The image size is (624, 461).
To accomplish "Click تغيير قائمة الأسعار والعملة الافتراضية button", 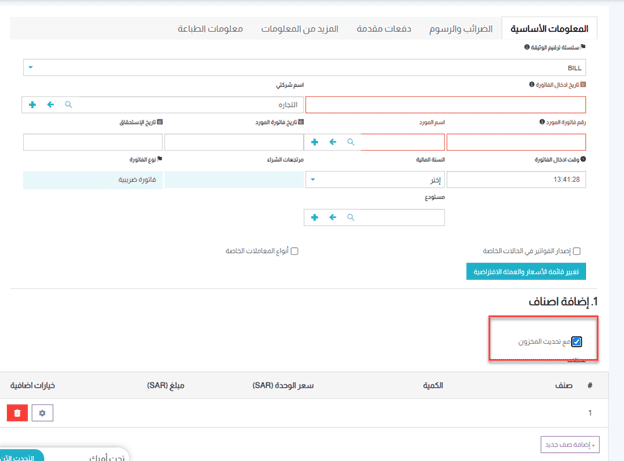I will [x=526, y=272].
